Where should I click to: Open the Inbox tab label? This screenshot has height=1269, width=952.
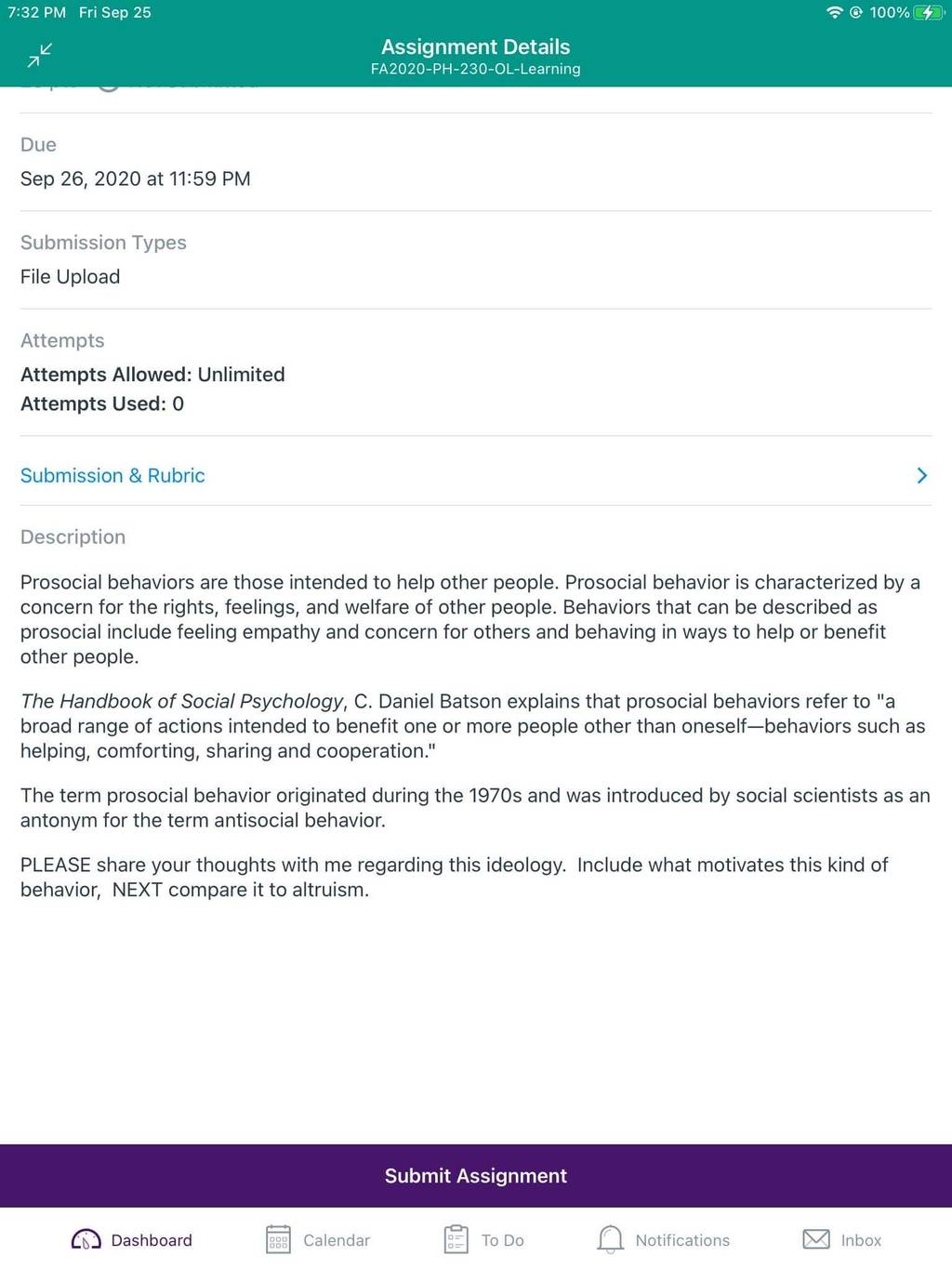(x=861, y=1240)
